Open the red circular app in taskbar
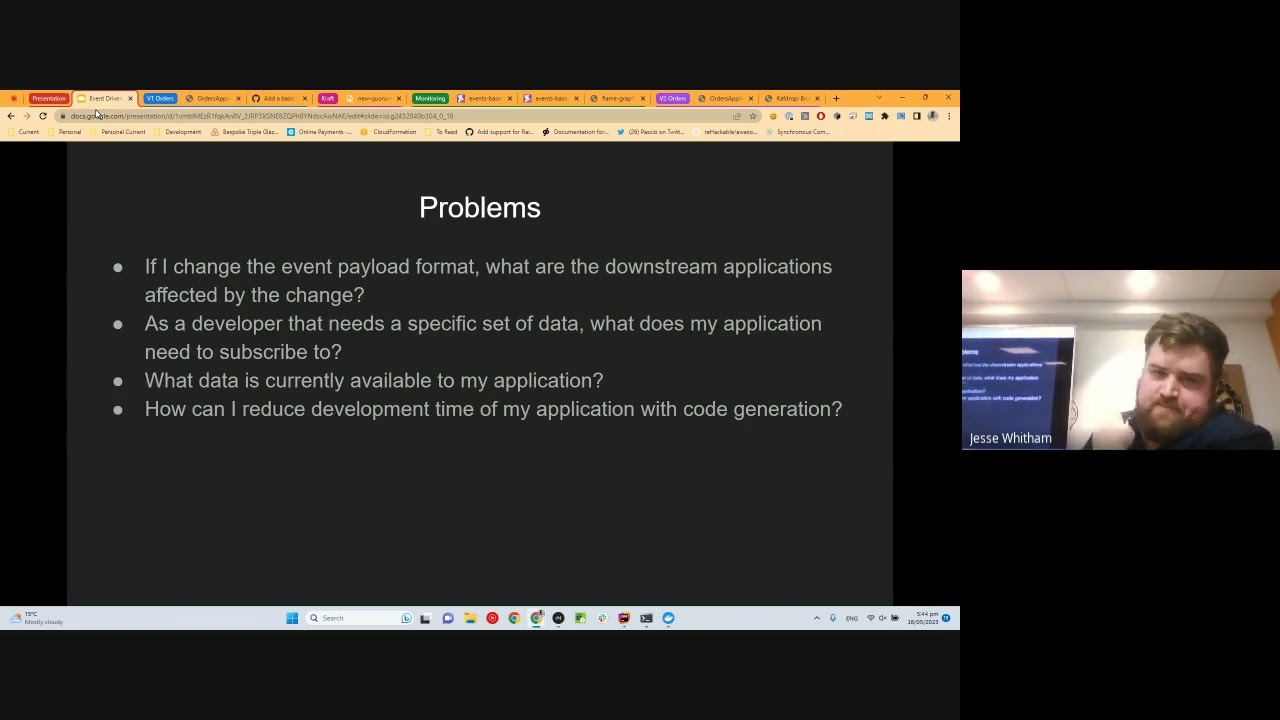Viewport: 1280px width, 720px height. pos(492,618)
